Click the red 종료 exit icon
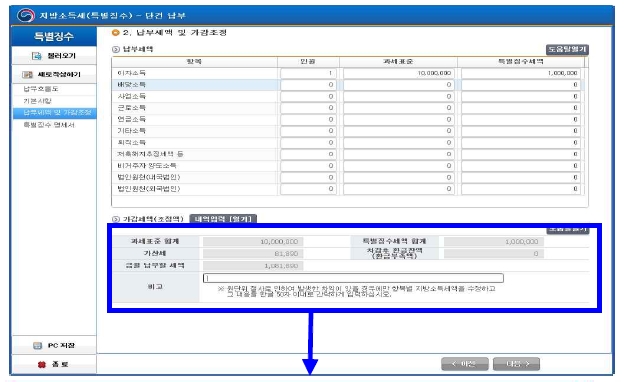 pos(42,364)
